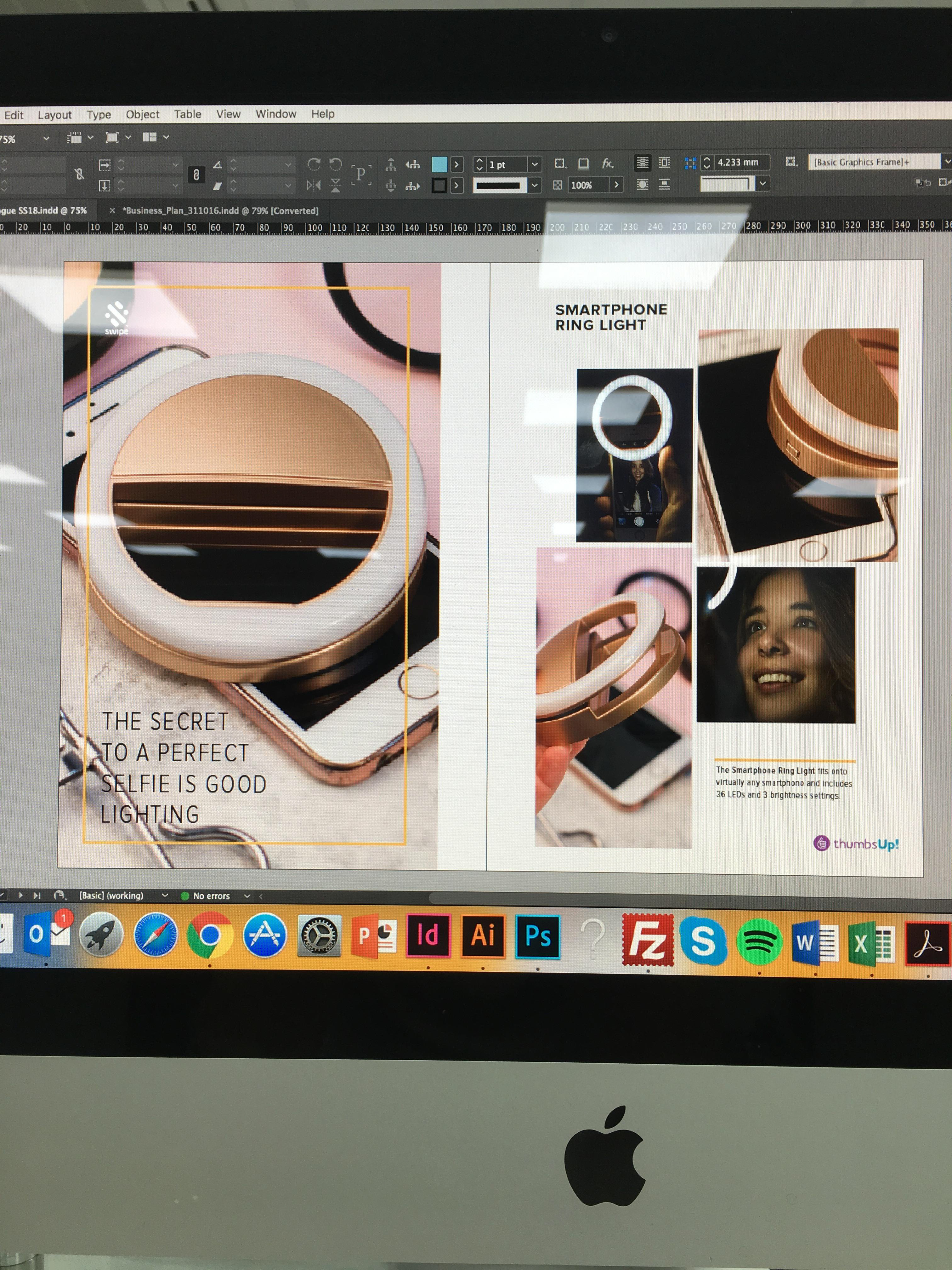Screen dimensions: 952x1270
Task: Click the light blue fill color swatch
Action: coord(439,164)
